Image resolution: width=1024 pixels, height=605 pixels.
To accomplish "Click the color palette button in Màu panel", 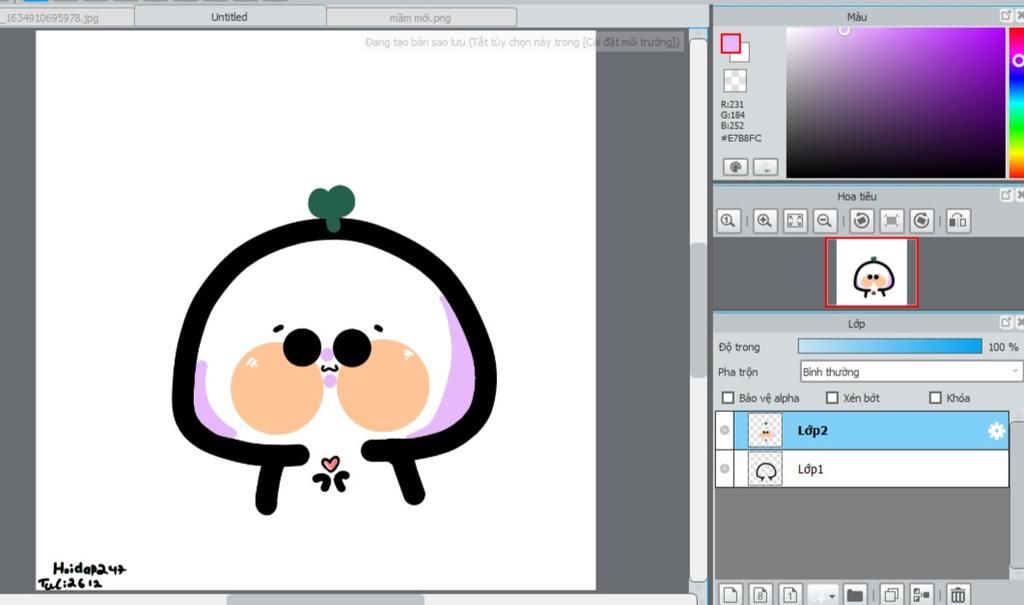I will (x=735, y=167).
